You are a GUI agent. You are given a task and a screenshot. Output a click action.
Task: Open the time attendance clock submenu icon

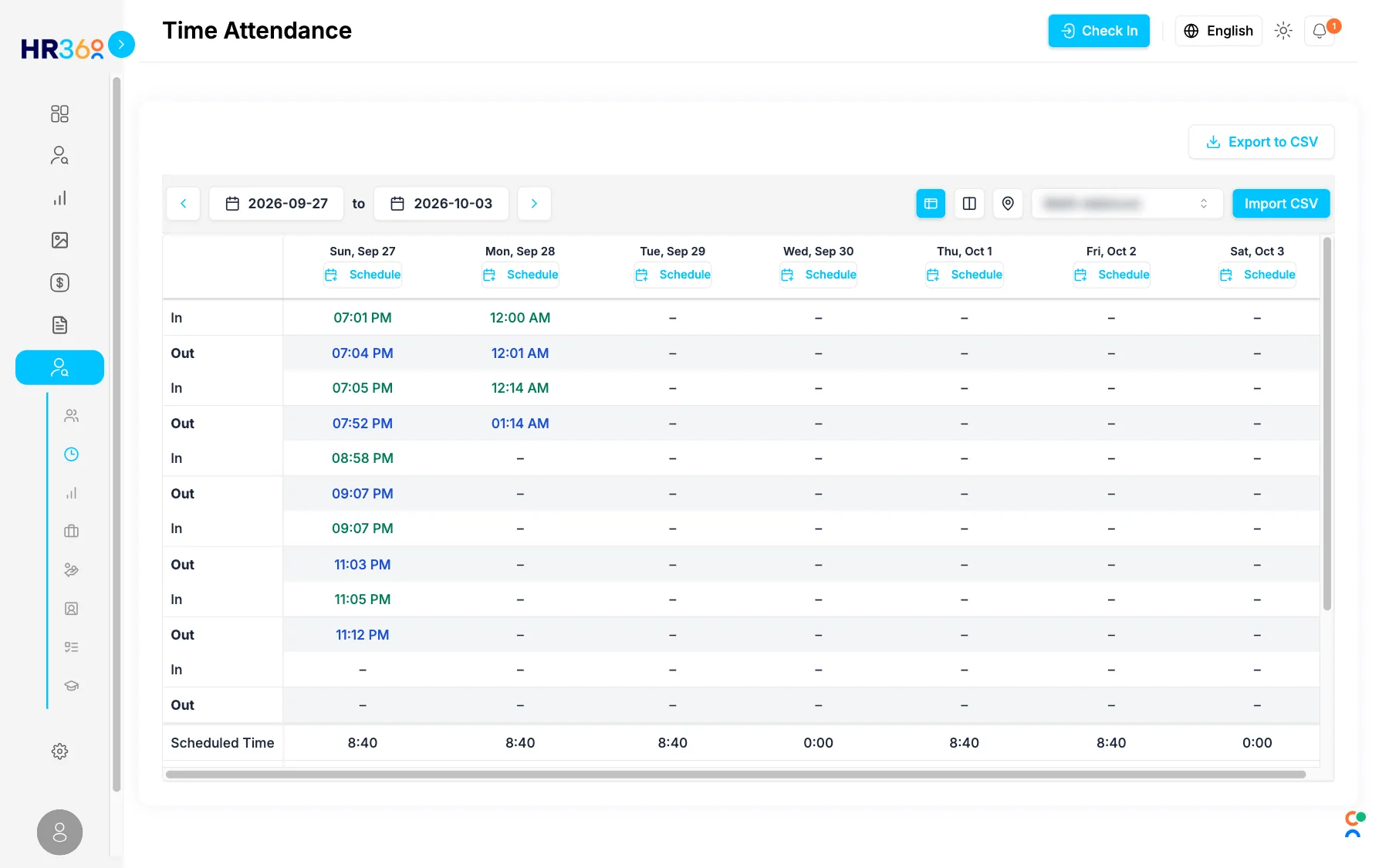(71, 454)
